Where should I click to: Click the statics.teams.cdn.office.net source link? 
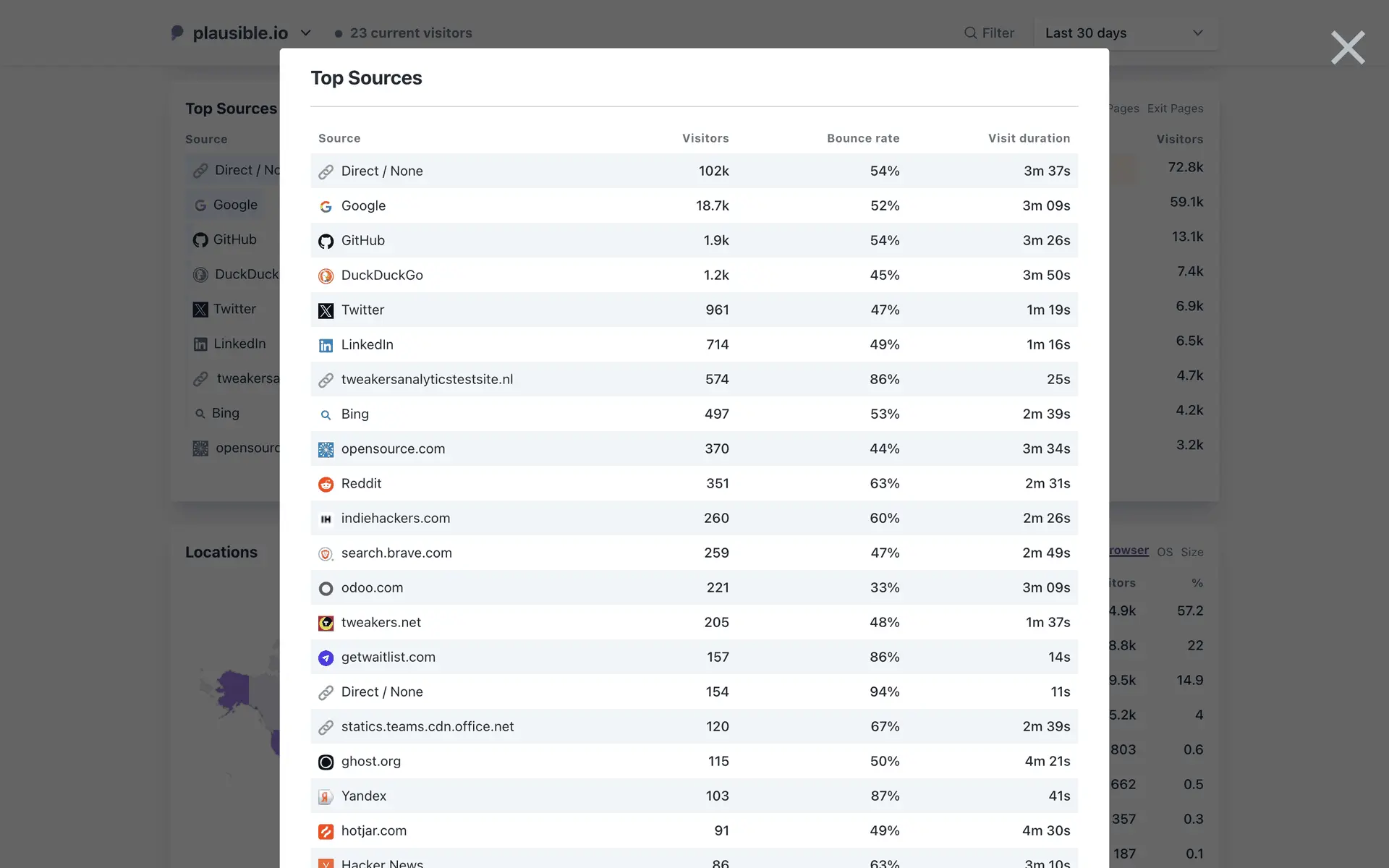pyautogui.click(x=427, y=726)
